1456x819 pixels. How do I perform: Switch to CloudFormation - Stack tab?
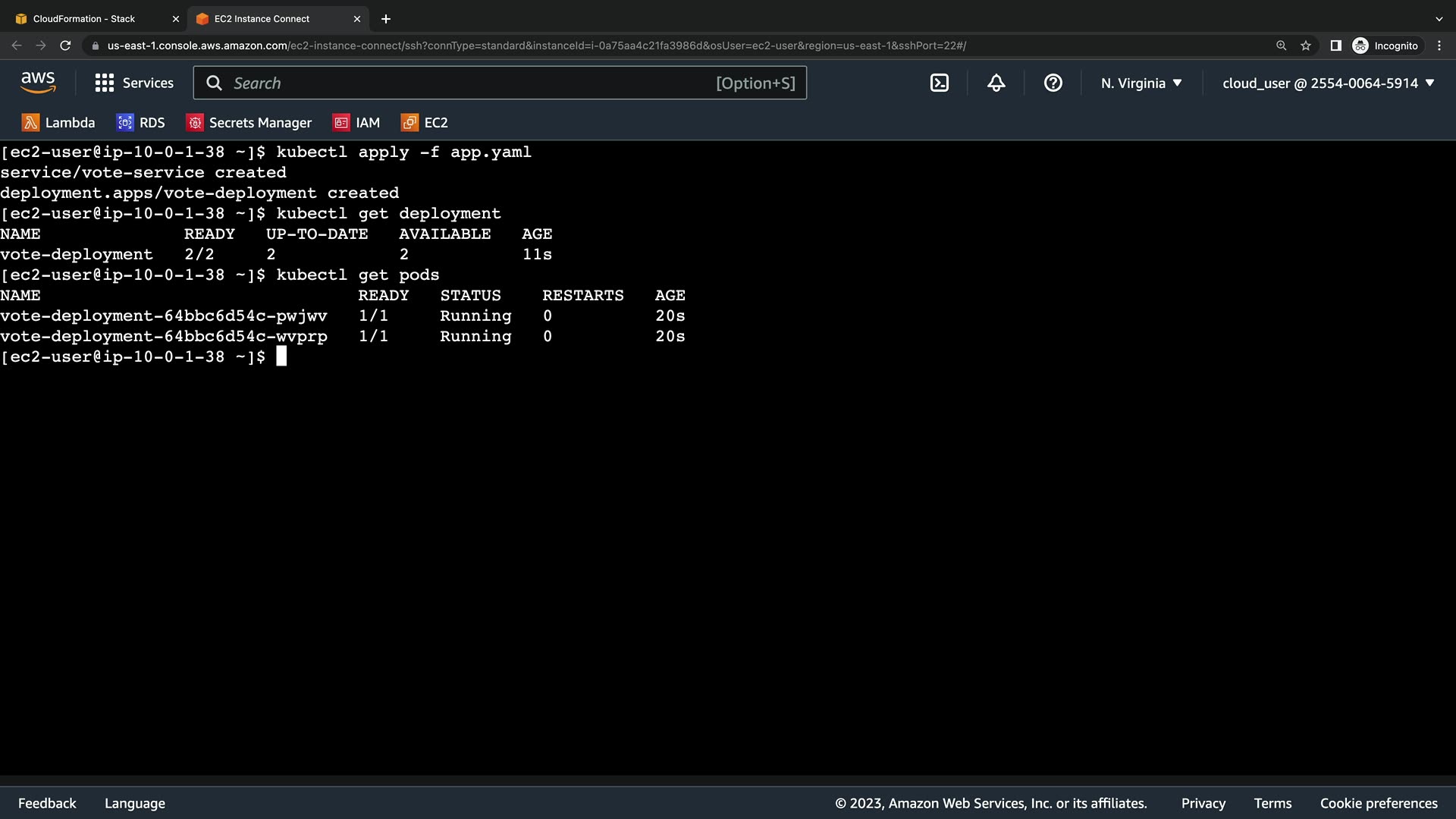pyautogui.click(x=84, y=19)
